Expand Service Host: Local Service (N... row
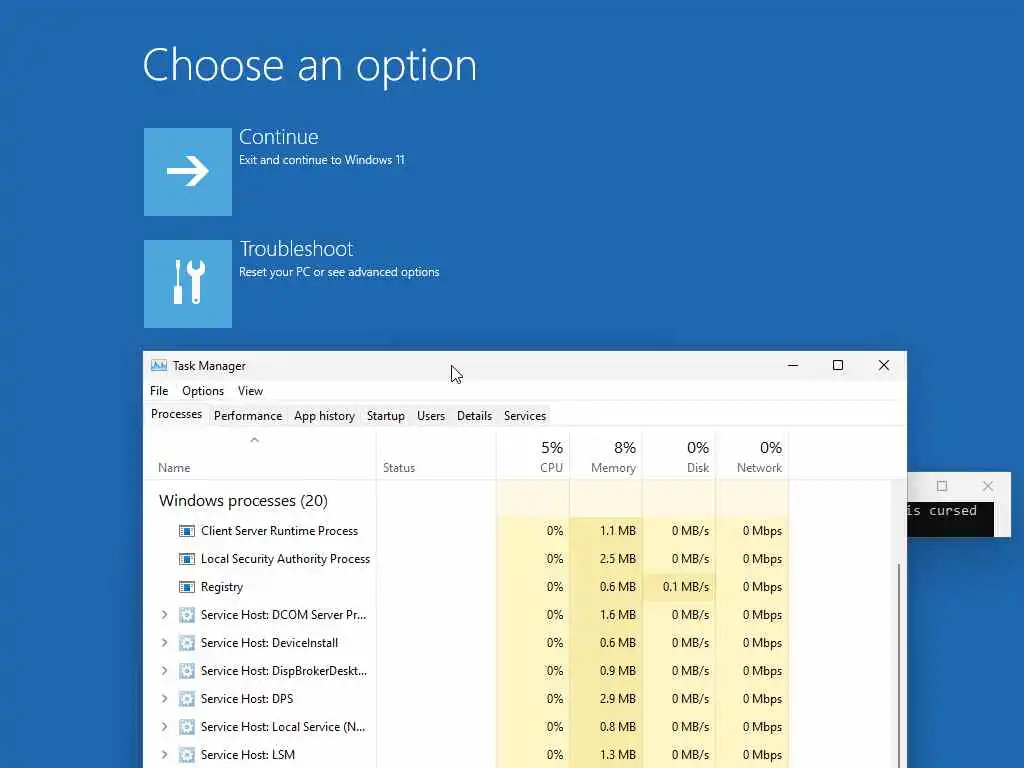Viewport: 1024px width, 768px height. (x=165, y=727)
